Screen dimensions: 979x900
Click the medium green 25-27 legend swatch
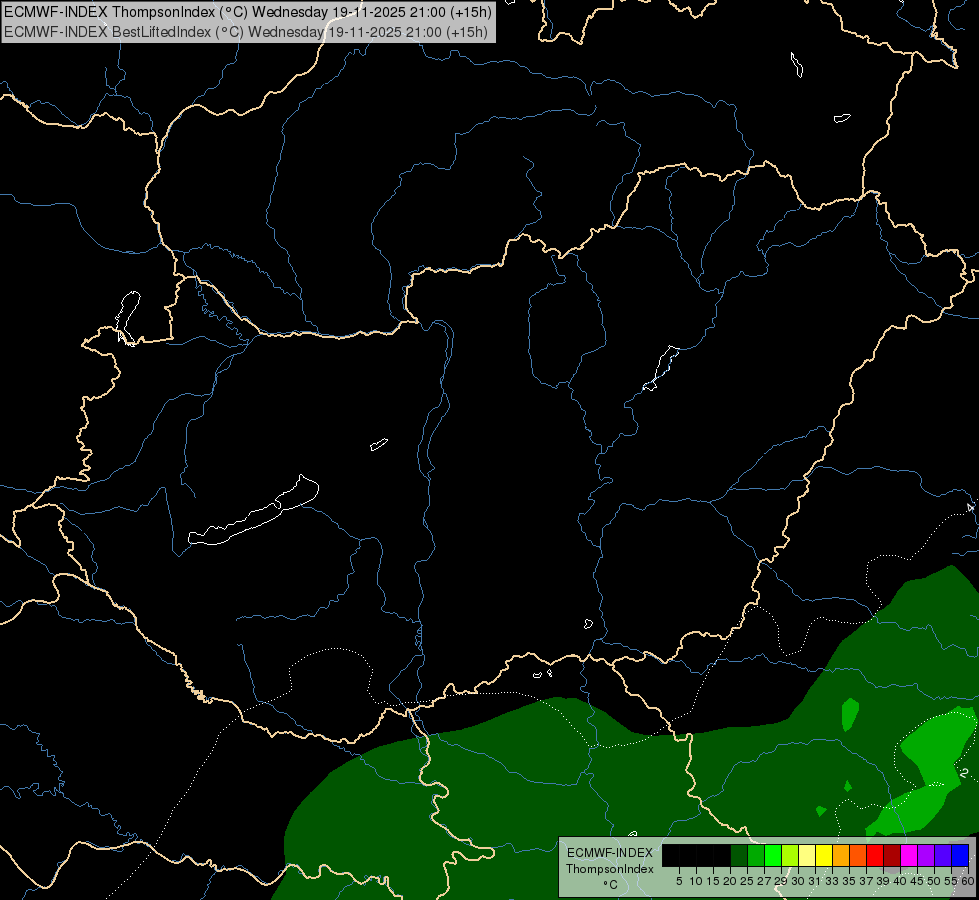(756, 856)
